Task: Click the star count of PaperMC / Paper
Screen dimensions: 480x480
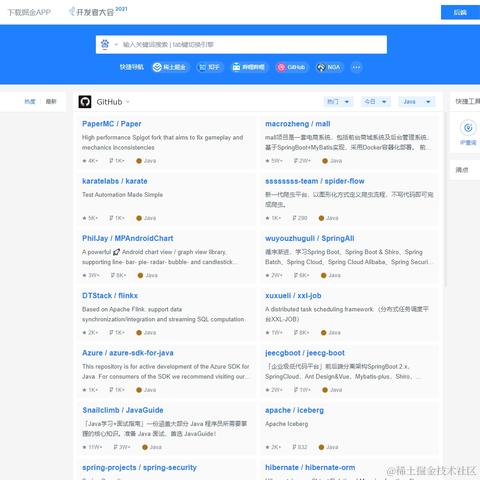Action: (x=90, y=161)
